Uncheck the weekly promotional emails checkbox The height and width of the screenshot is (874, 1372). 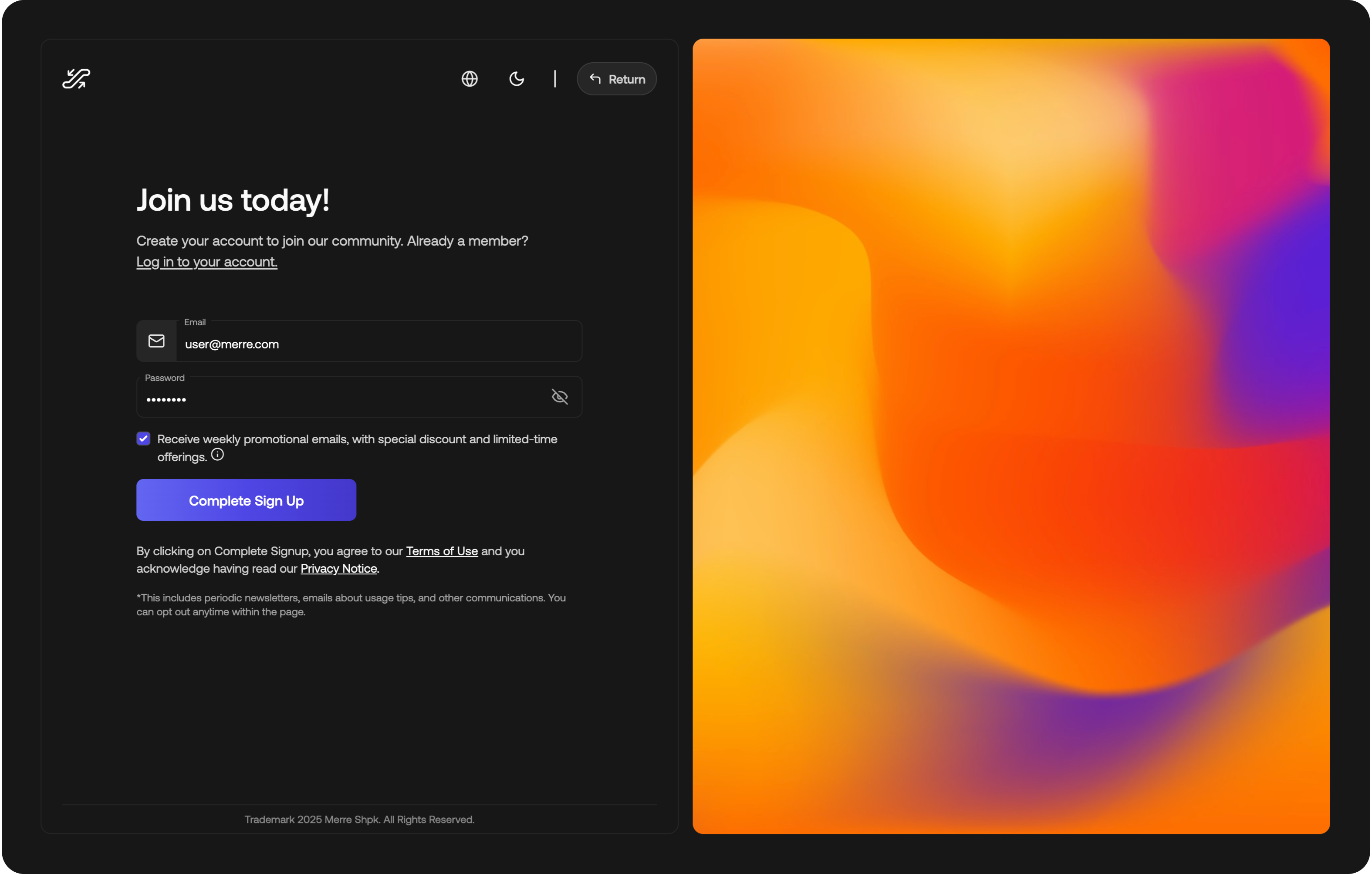click(143, 438)
